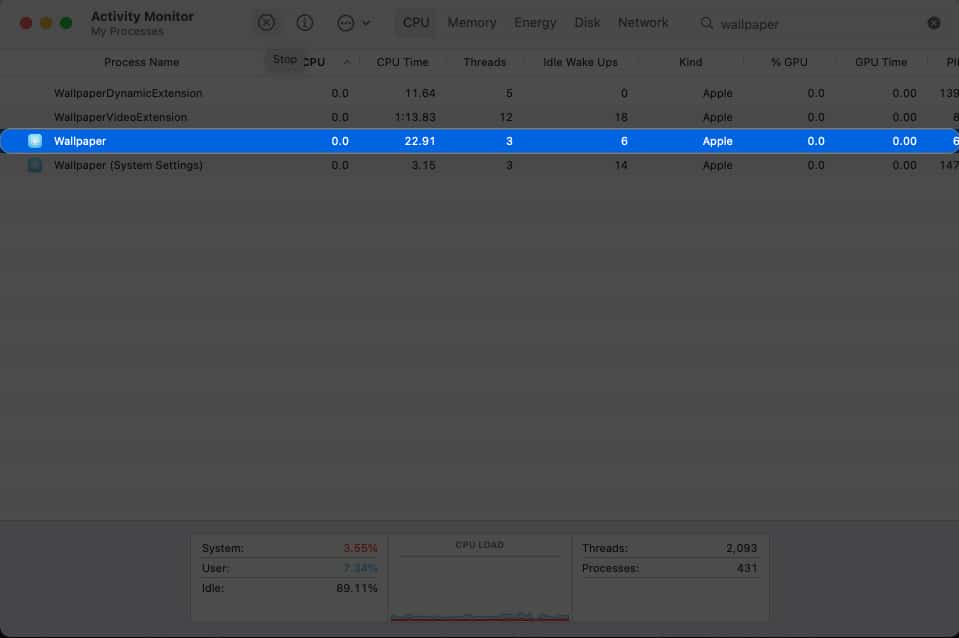Click the search magnifier icon
The image size is (959, 638).
click(x=706, y=23)
